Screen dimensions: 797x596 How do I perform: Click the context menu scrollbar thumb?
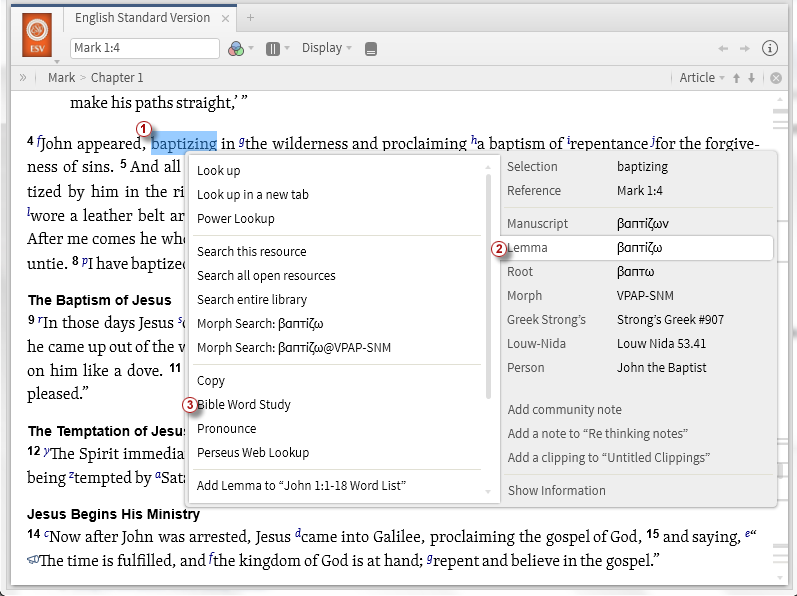pyautogui.click(x=488, y=287)
